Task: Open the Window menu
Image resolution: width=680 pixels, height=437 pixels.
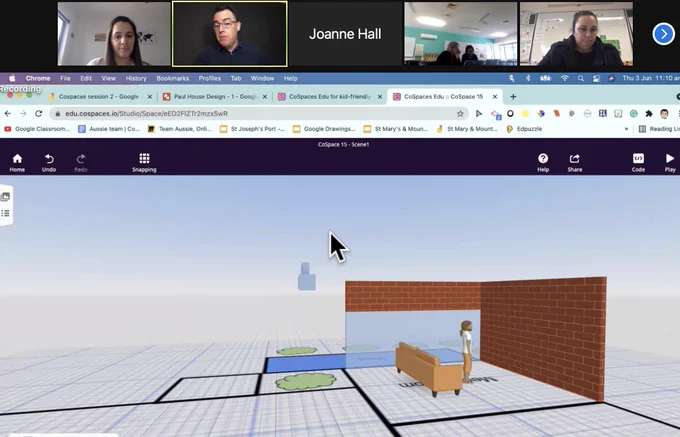Action: point(262,78)
